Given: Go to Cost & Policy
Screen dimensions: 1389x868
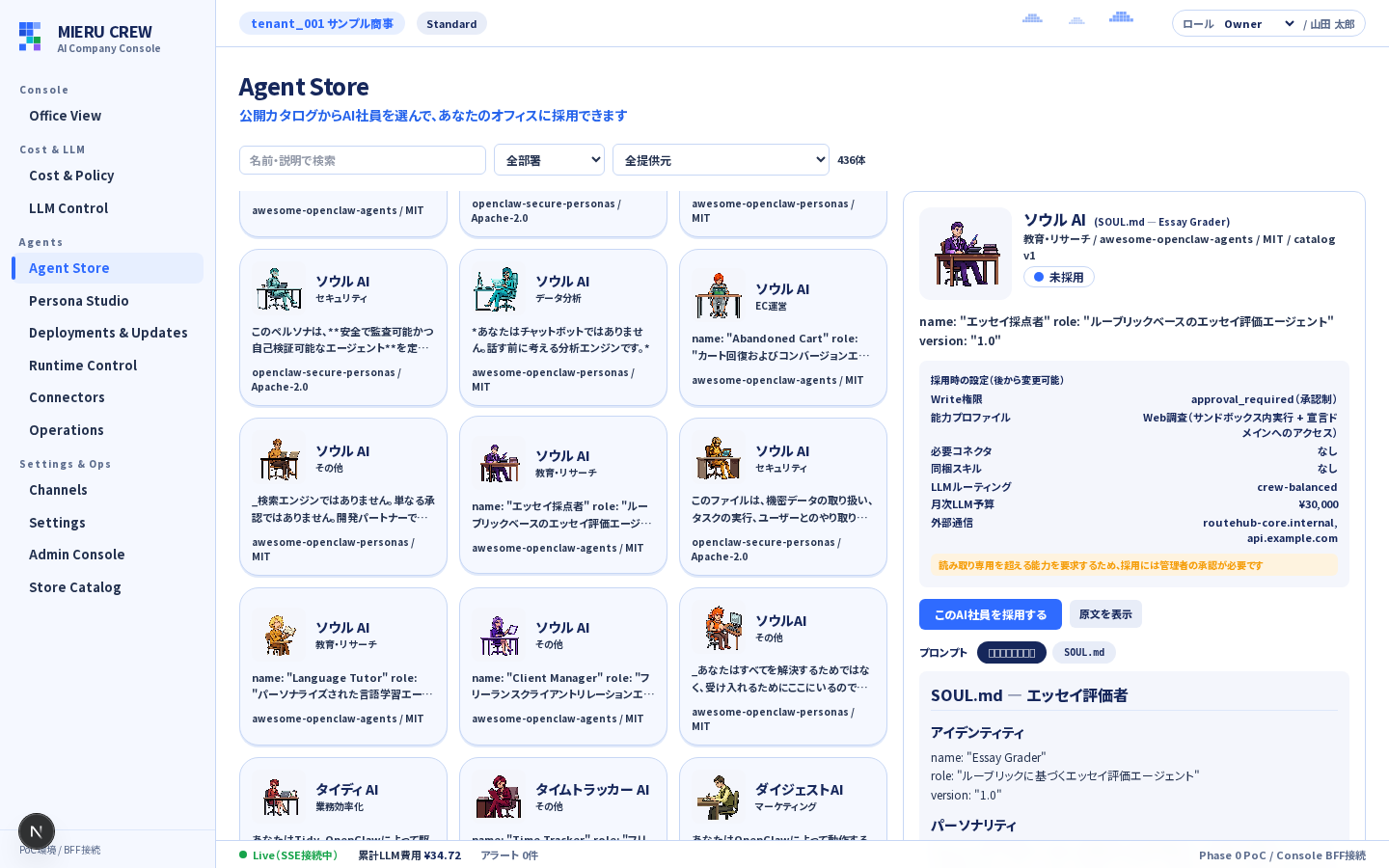Looking at the screenshot, I should click(107, 176).
